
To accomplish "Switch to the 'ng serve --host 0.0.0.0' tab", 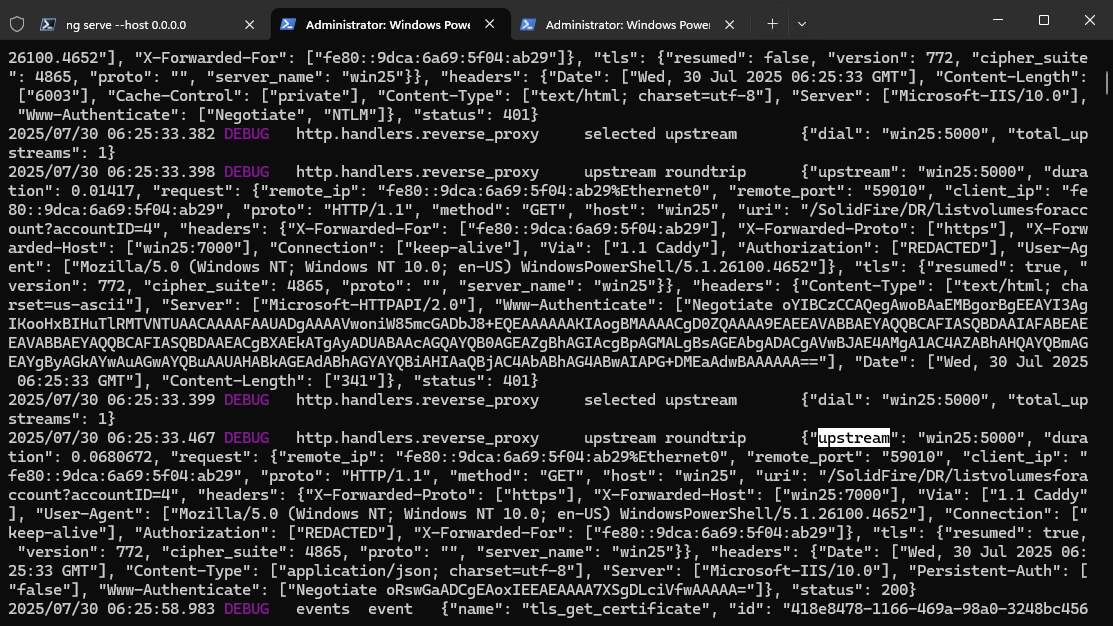I will pyautogui.click(x=147, y=24).
